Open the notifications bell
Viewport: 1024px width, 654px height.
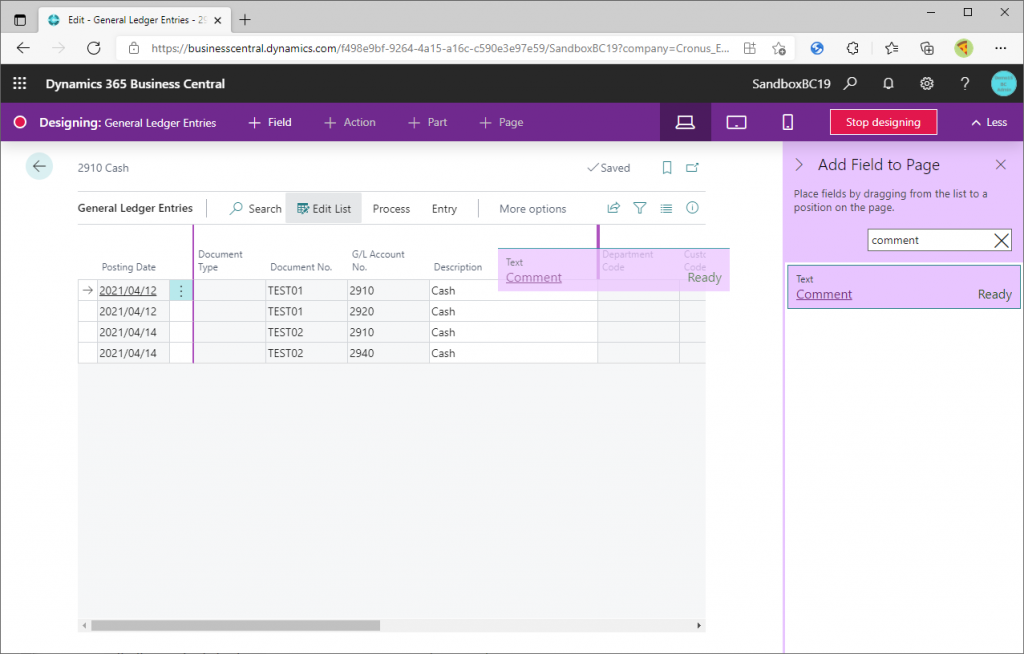pos(888,84)
